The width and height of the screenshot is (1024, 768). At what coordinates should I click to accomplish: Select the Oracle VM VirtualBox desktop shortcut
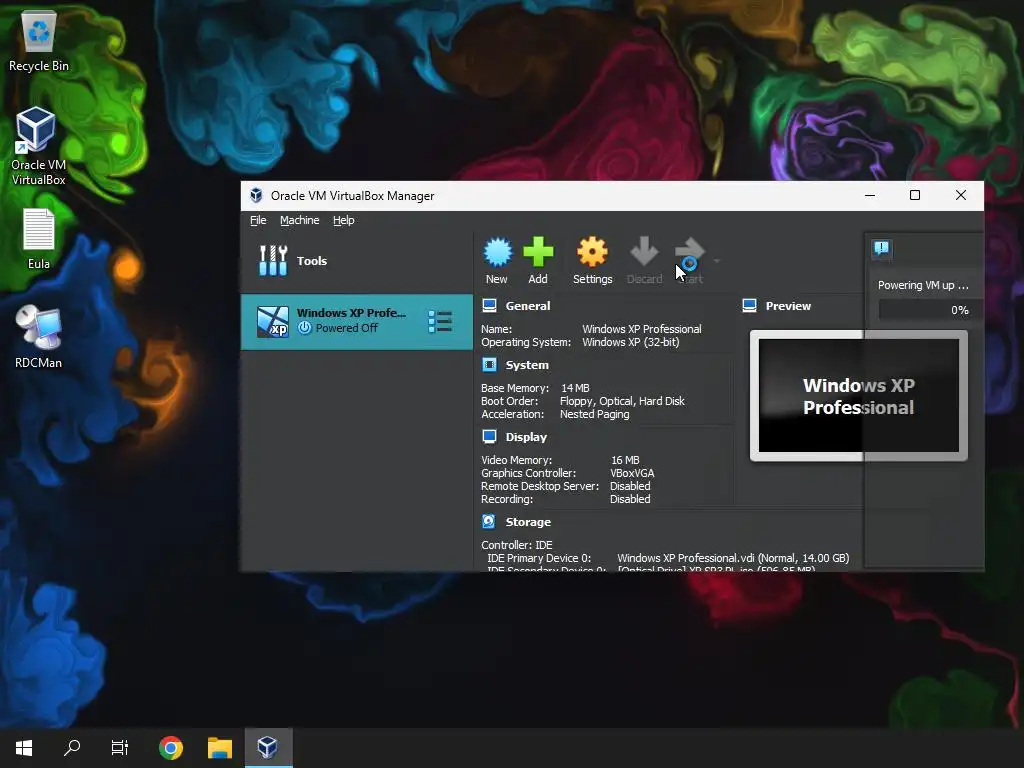[x=39, y=146]
